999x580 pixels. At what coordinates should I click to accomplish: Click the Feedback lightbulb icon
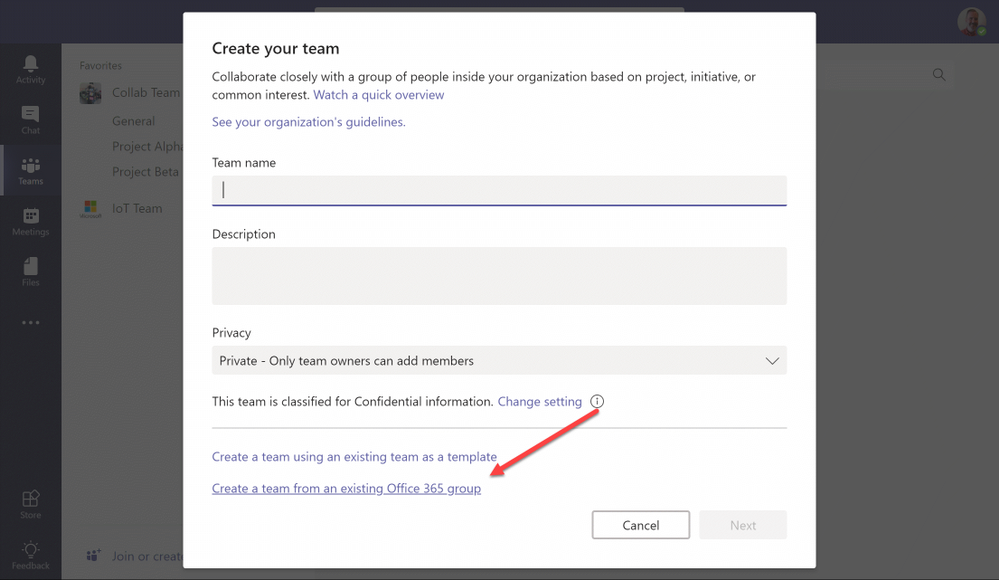31,549
